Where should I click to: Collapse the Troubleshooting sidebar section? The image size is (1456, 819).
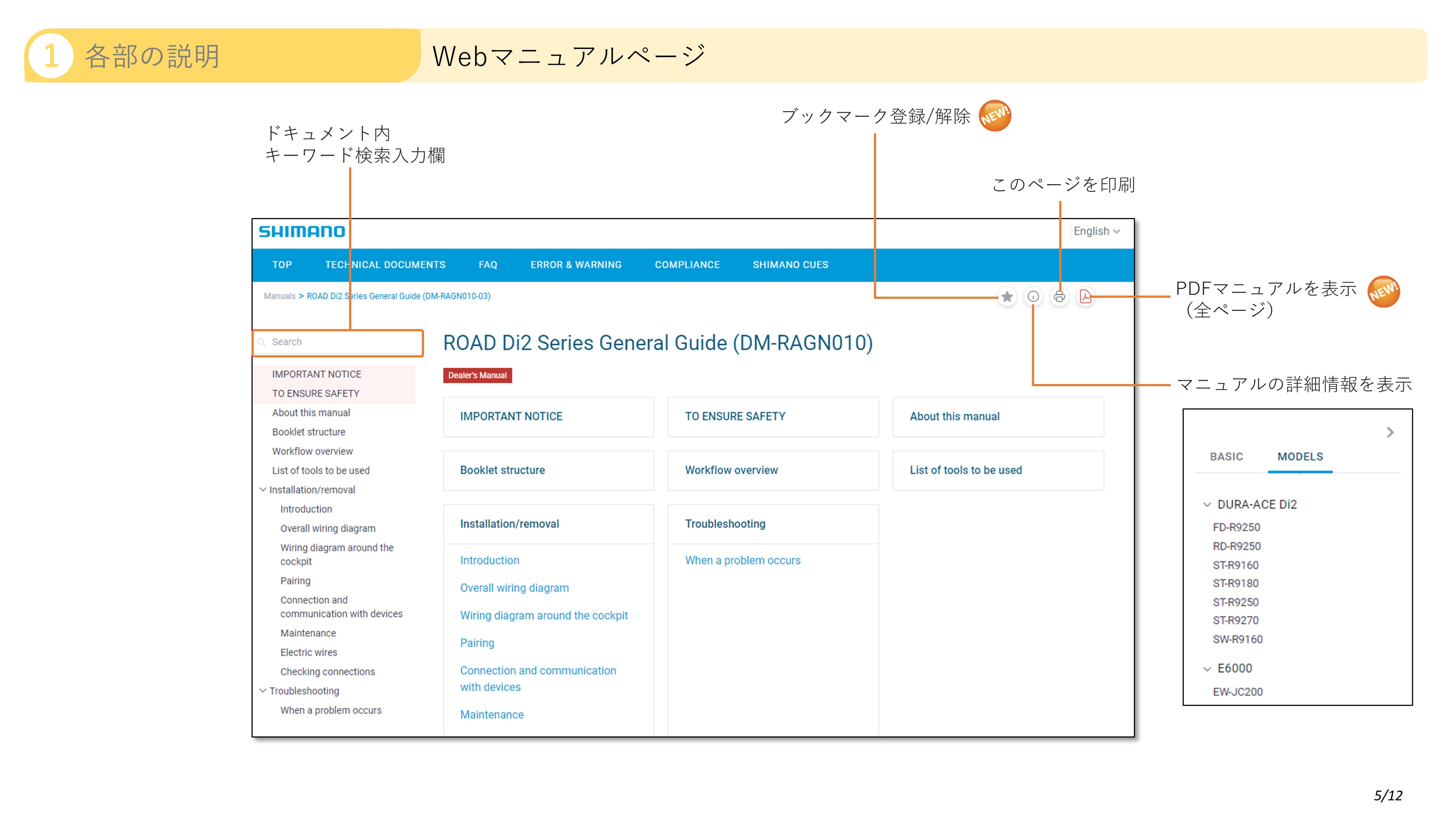click(x=263, y=691)
